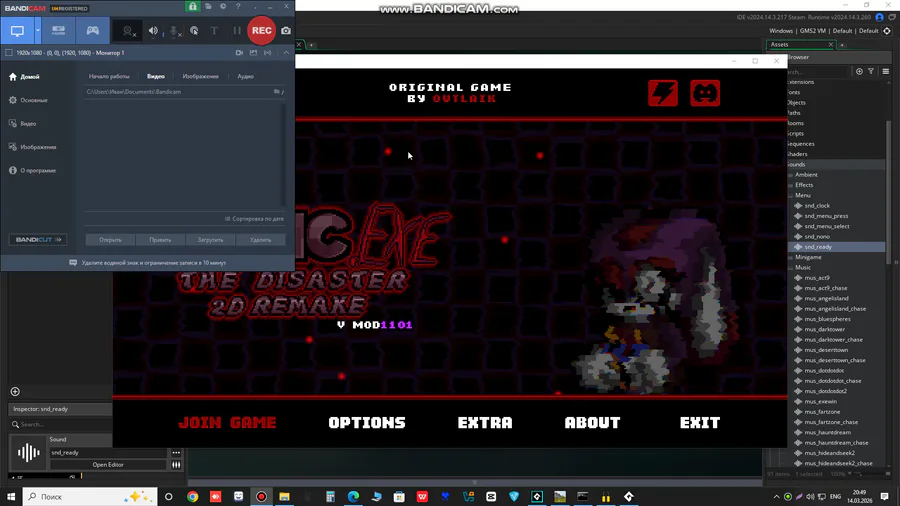Click add asset plus icon in asset browser
The height and width of the screenshot is (506, 900).
859,72
